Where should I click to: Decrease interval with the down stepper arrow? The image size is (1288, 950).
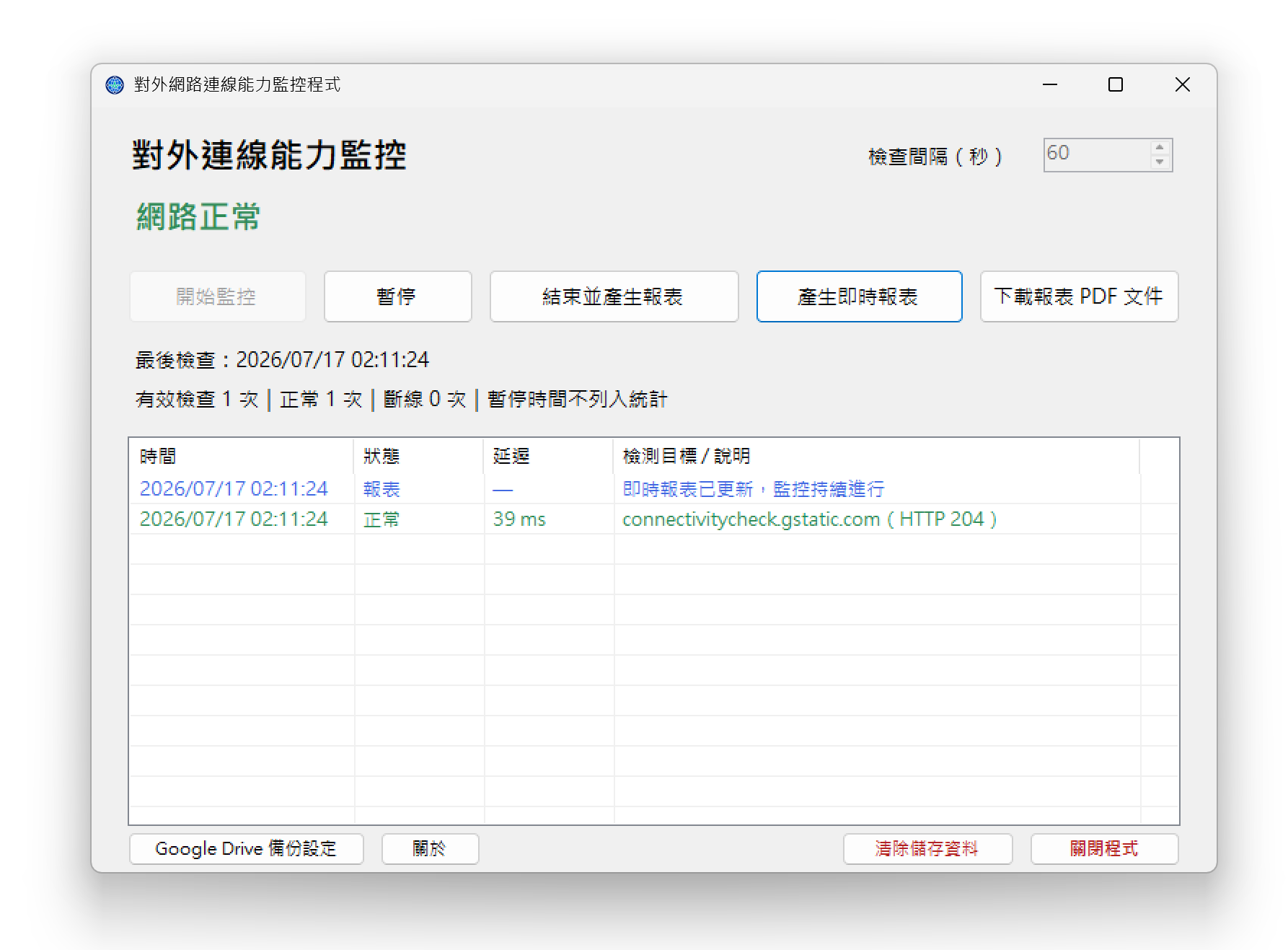pyautogui.click(x=1160, y=162)
